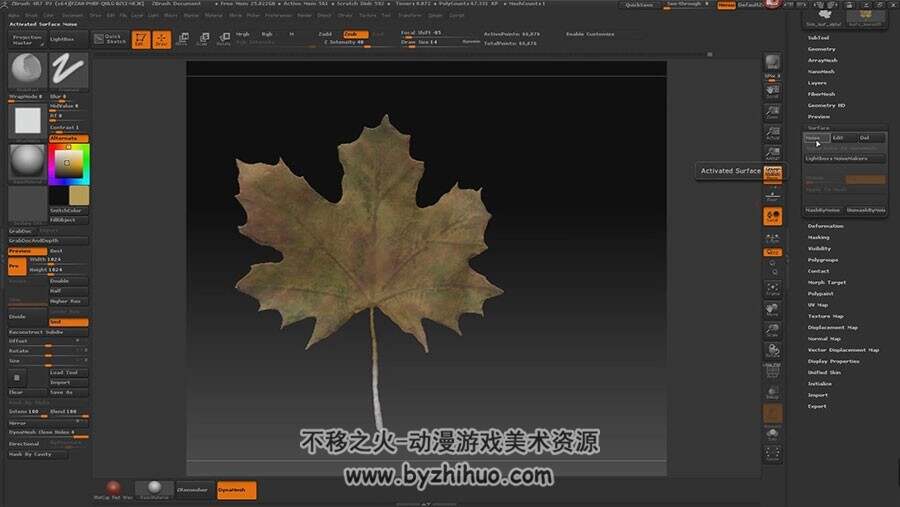Screen dimensions: 900x507
Task: Toggle the orange DynaMesh button
Action: click(x=236, y=490)
